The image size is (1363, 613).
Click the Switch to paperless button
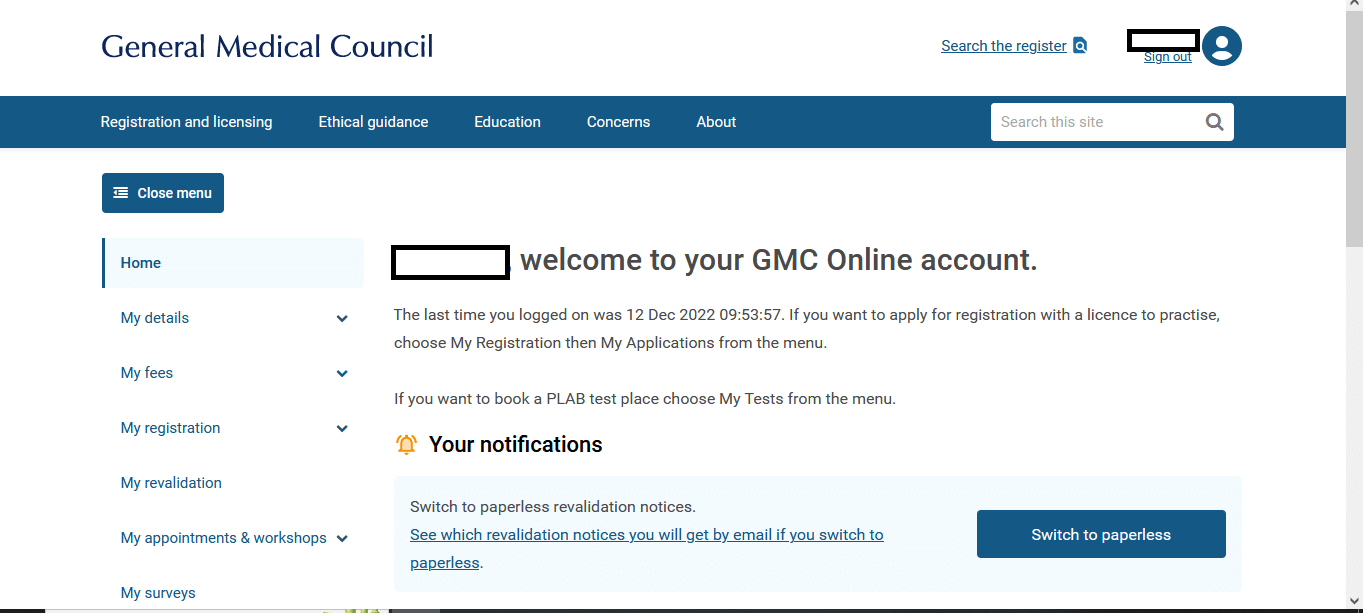coord(1101,534)
